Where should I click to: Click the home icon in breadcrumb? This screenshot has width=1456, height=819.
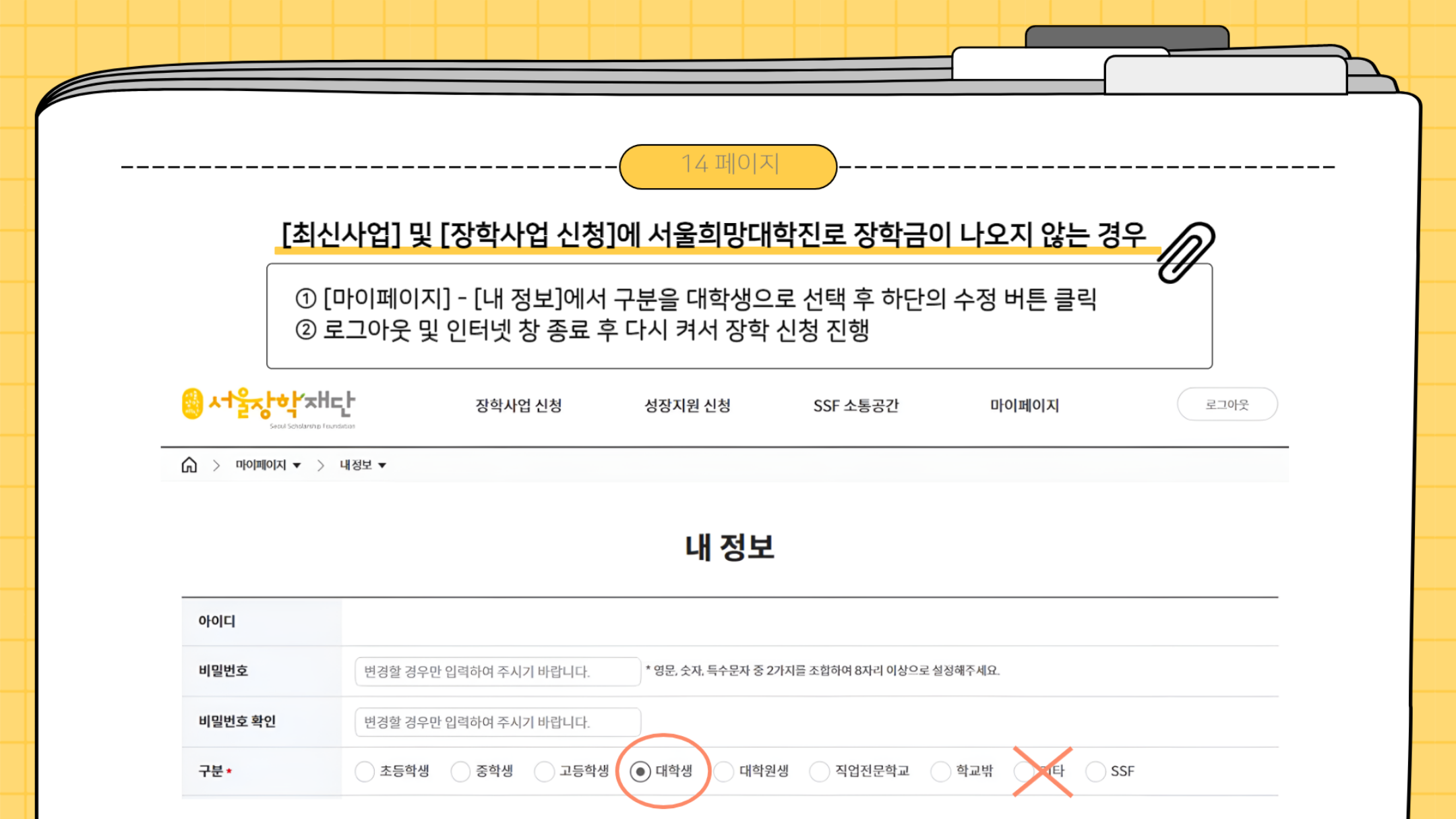[x=189, y=465]
